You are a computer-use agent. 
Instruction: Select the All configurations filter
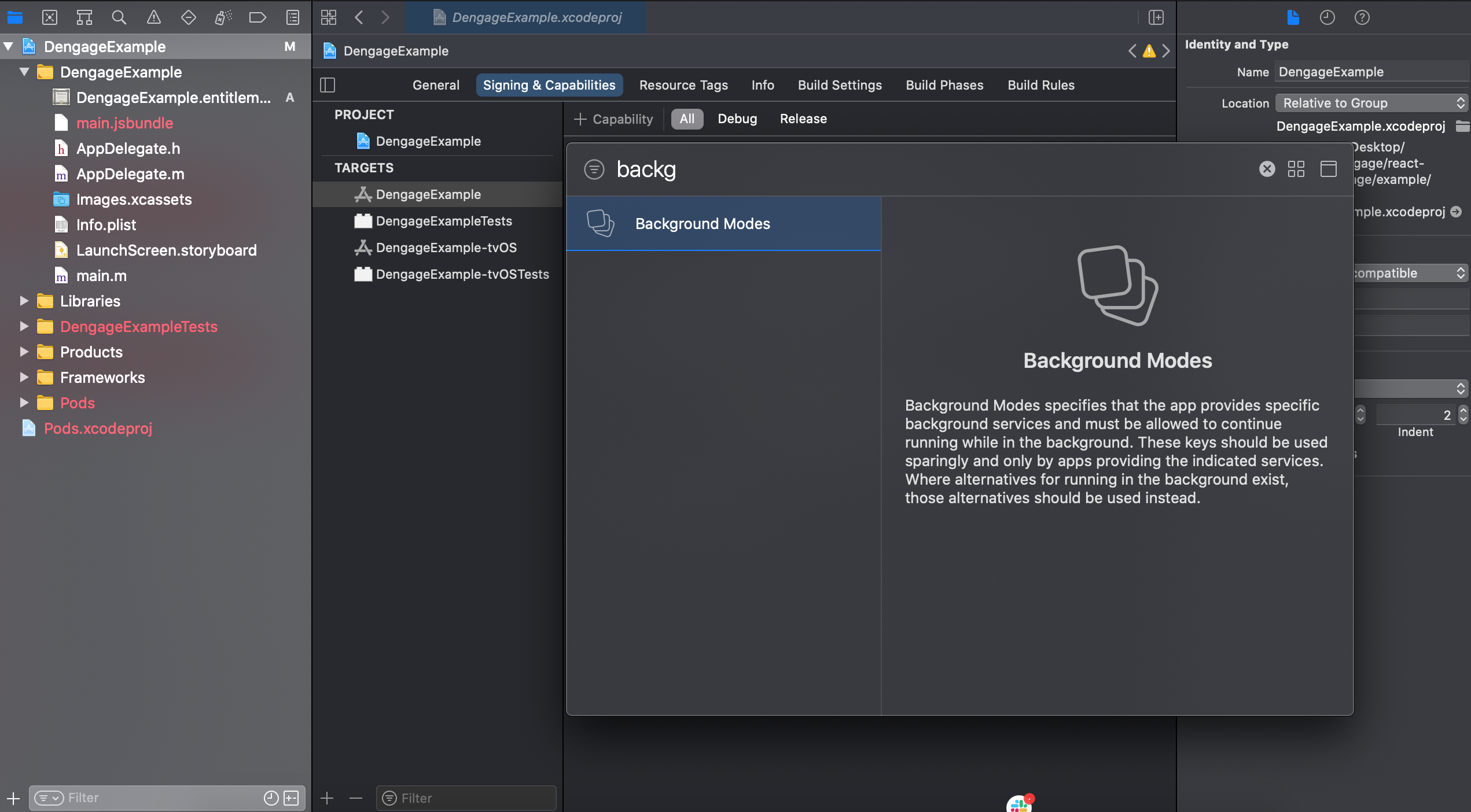(687, 119)
